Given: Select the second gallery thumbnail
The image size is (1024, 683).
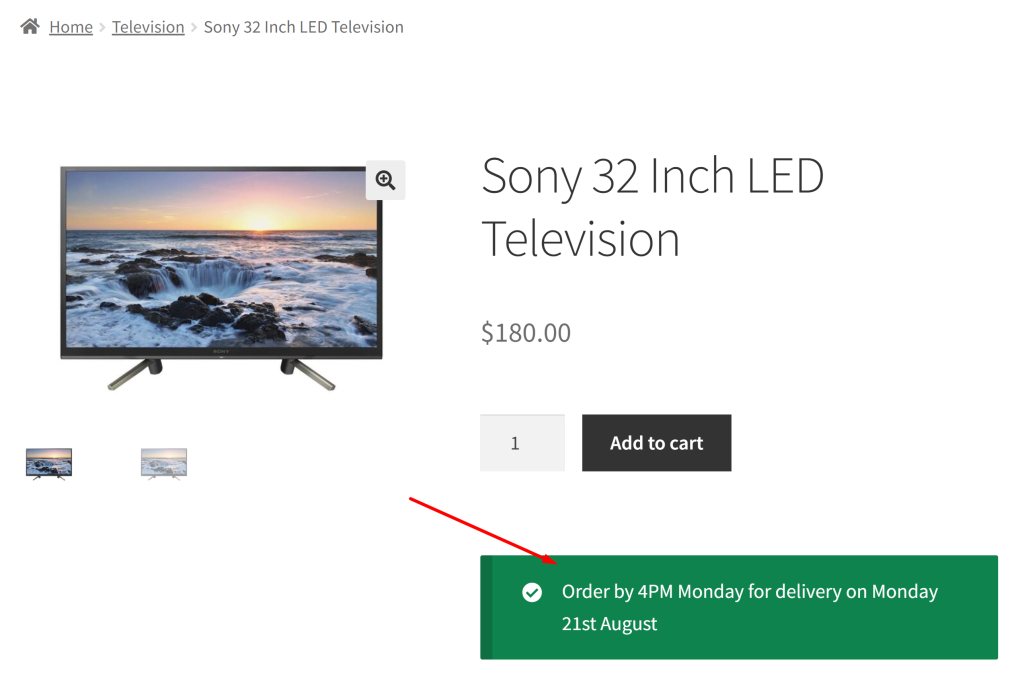Looking at the screenshot, I should (x=164, y=463).
